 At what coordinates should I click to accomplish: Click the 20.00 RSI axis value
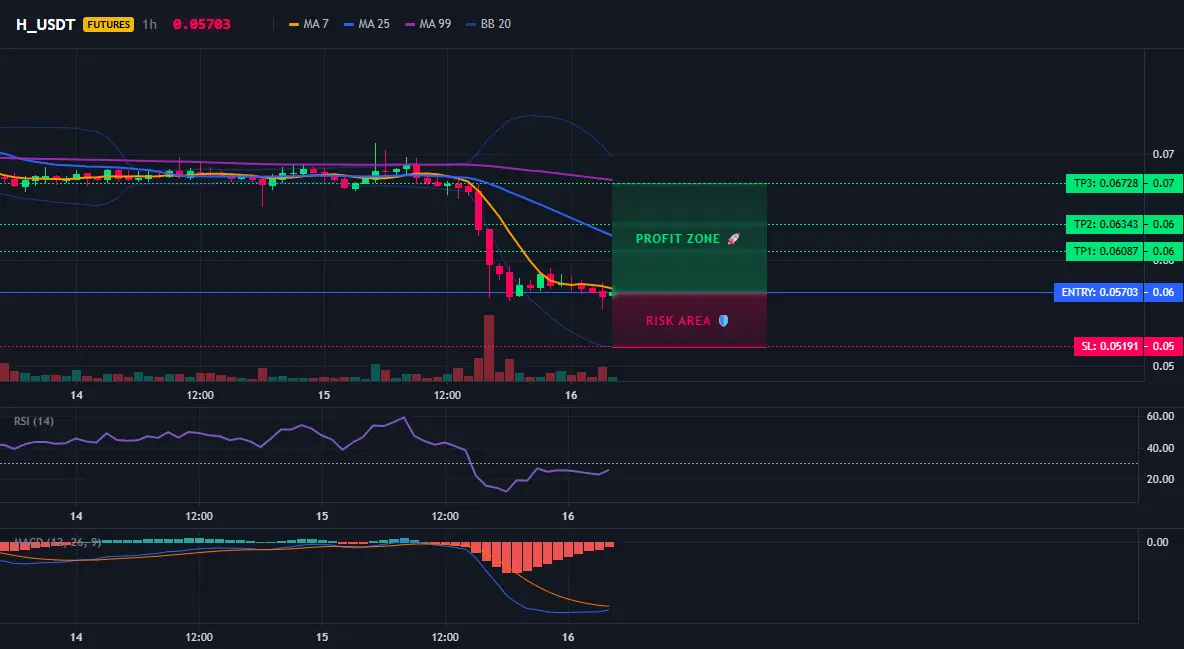click(1160, 479)
